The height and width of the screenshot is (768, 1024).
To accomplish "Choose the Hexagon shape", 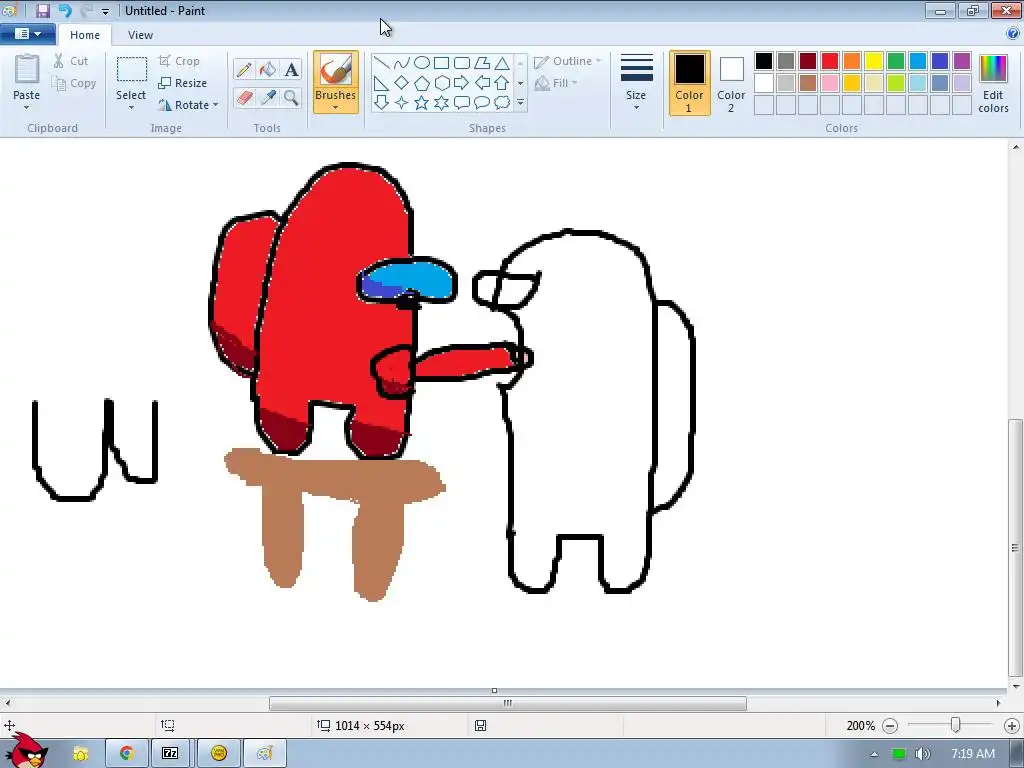I will [x=442, y=83].
